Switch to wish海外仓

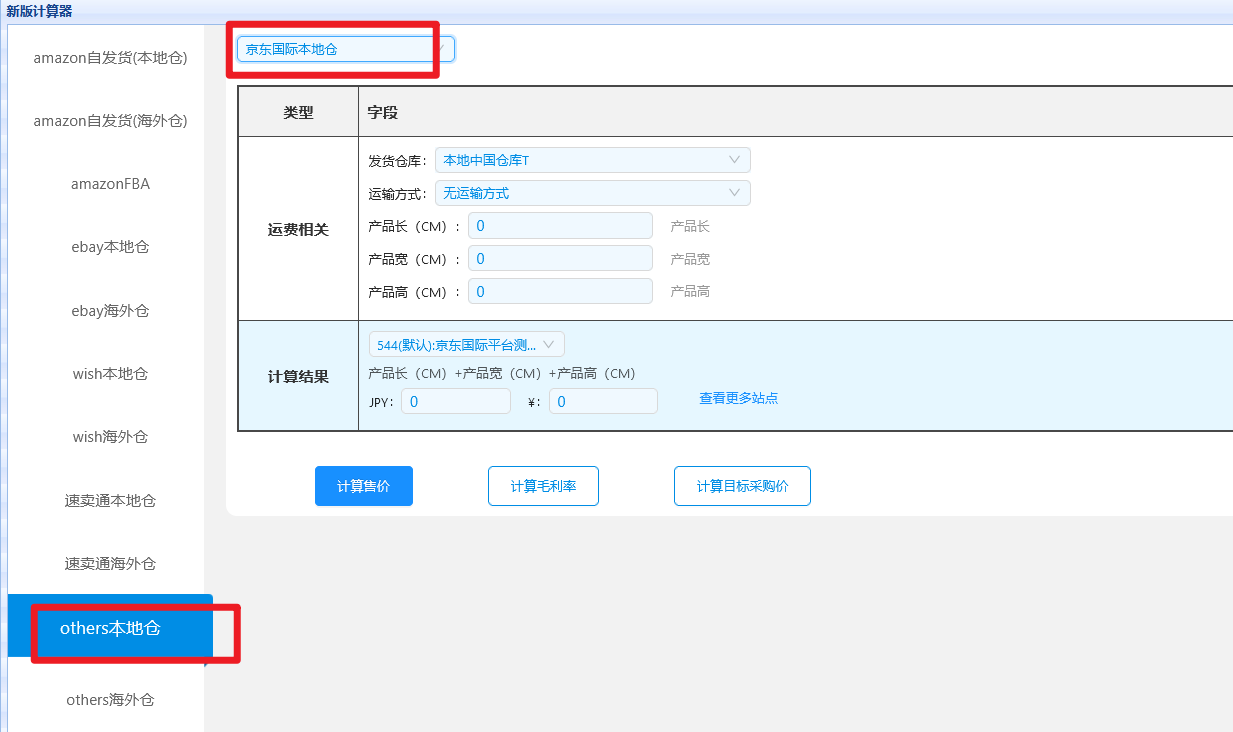(x=110, y=437)
